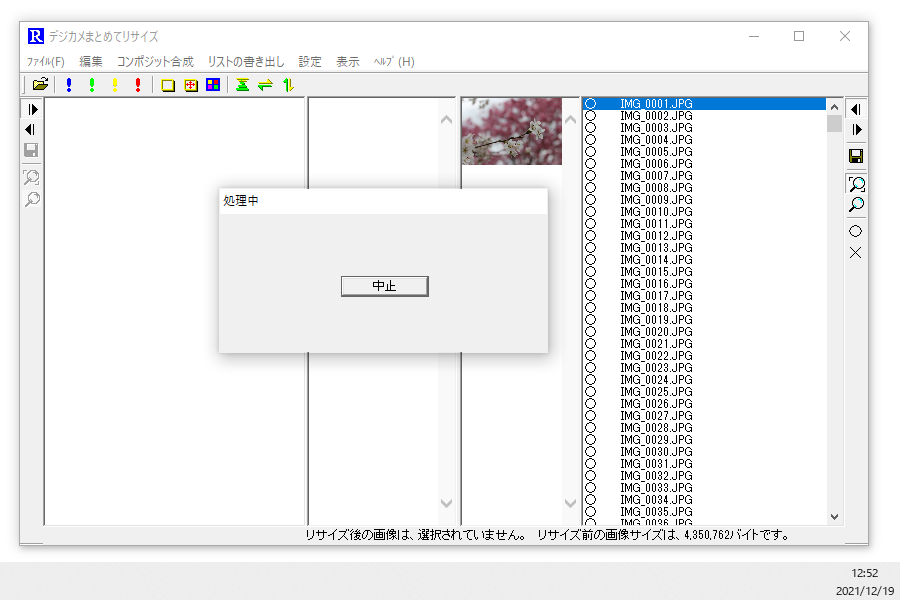Toggle the circle mark beside IMG_0035.JPG

590,512
